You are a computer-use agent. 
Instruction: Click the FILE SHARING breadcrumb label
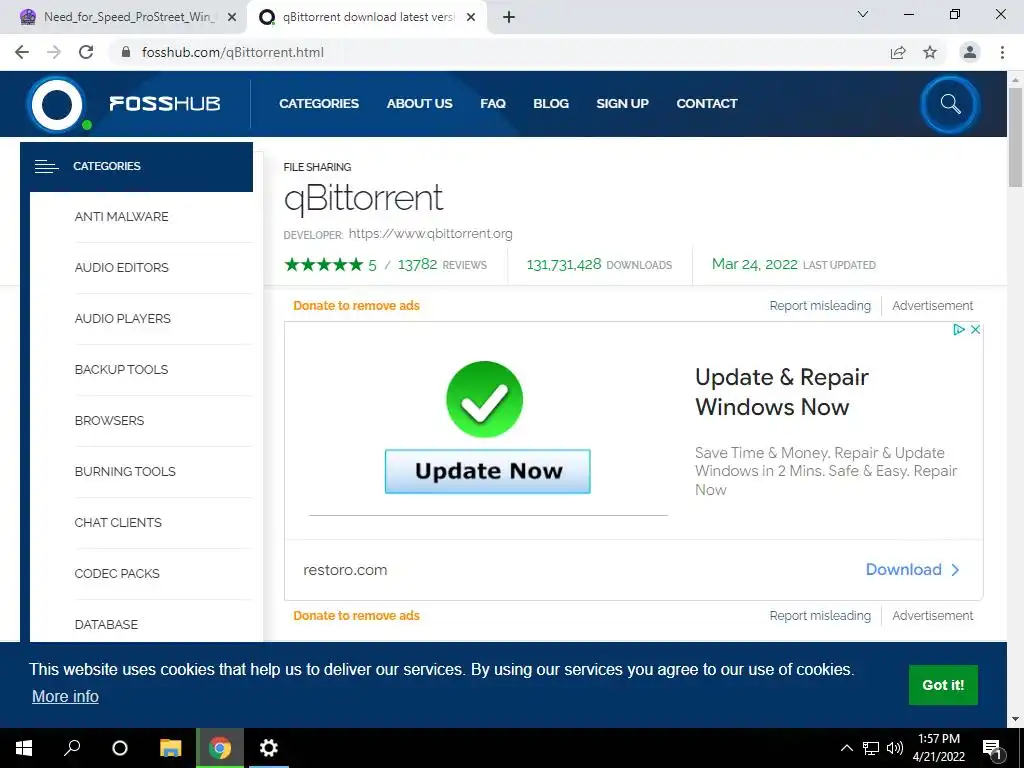point(317,167)
